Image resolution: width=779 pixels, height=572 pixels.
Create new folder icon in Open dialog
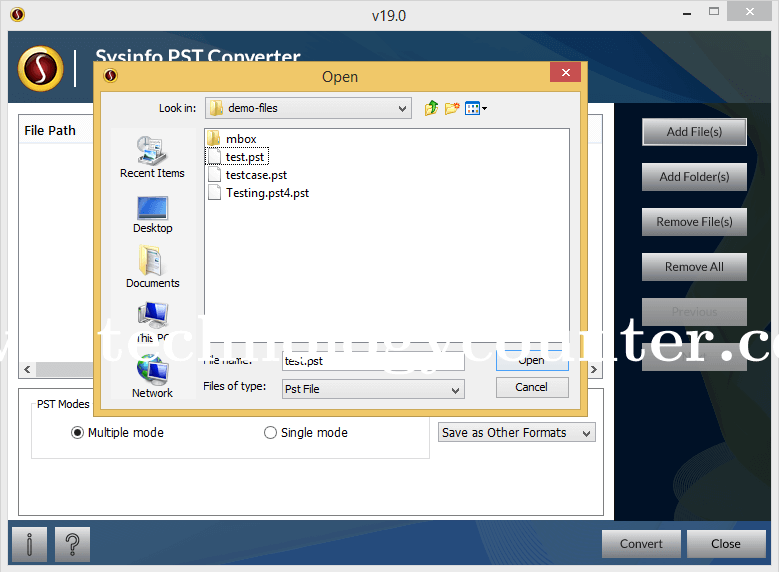[x=452, y=108]
